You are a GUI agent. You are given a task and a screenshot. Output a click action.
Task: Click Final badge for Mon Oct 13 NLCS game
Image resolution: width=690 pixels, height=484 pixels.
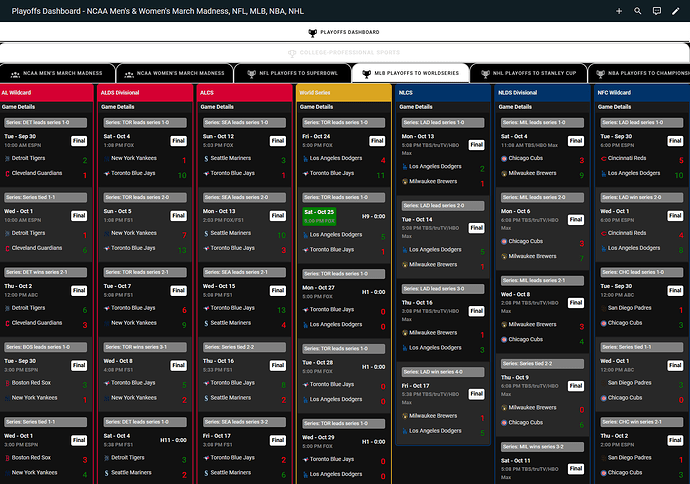(477, 145)
